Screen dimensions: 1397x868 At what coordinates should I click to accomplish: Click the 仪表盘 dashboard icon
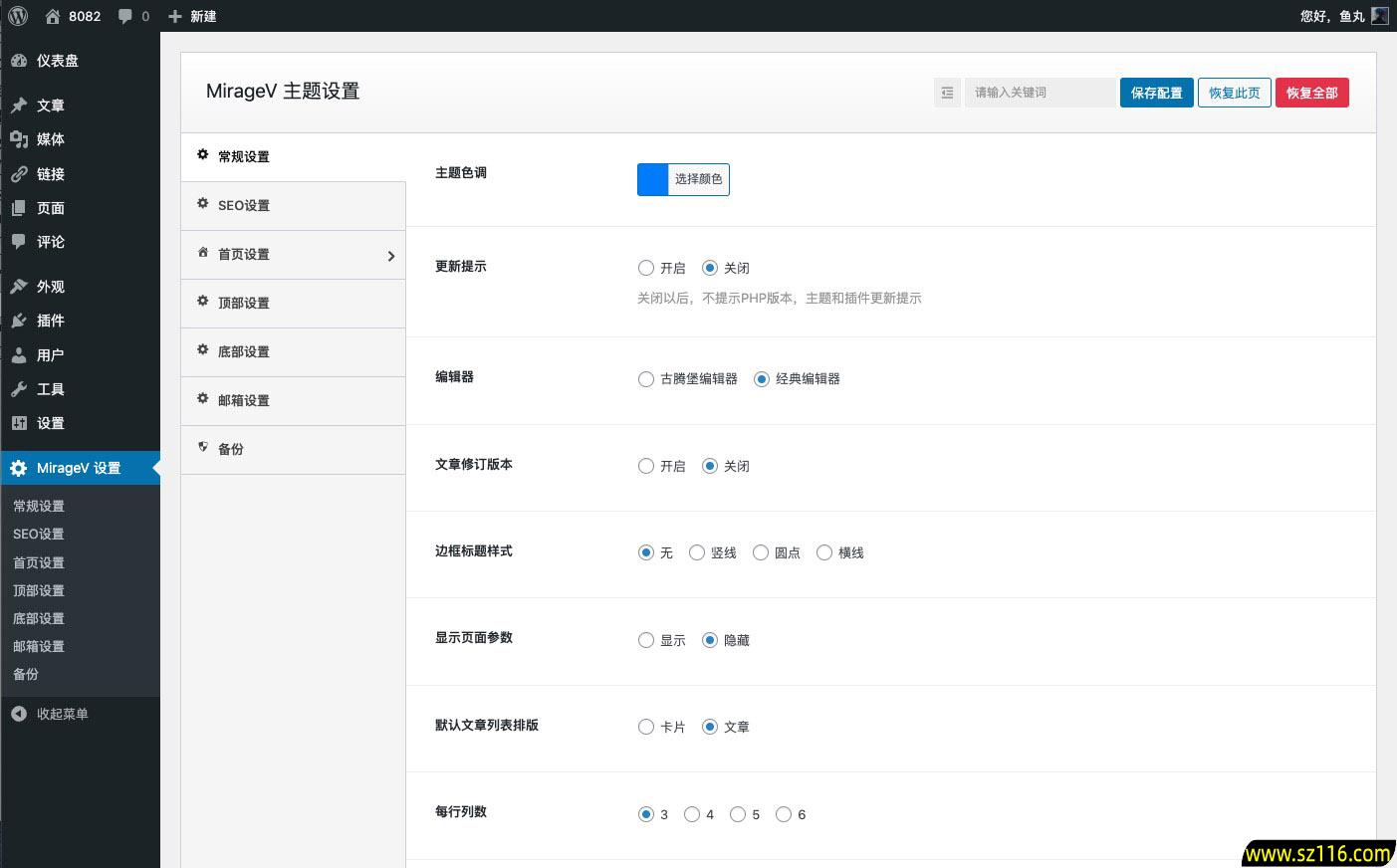click(19, 61)
